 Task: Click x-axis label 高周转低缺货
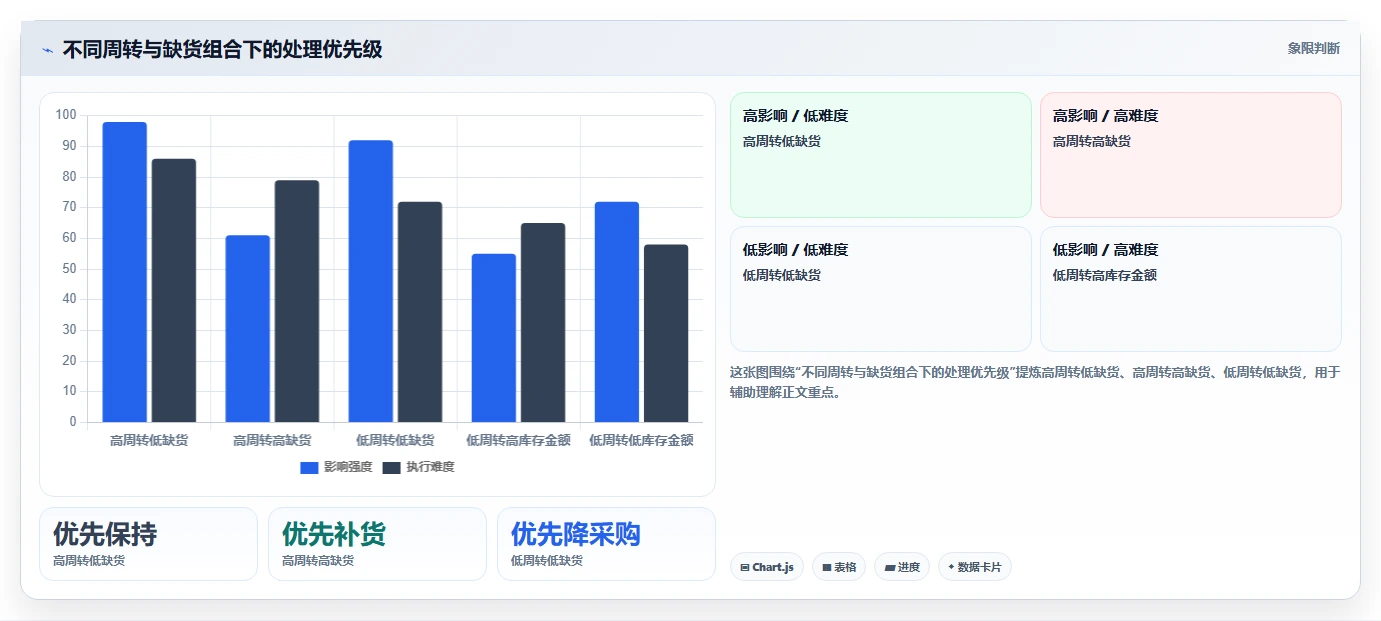(148, 440)
